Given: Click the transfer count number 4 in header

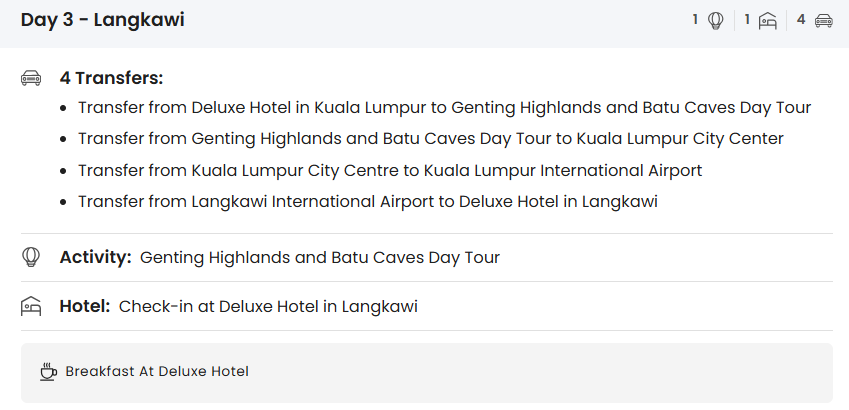Looking at the screenshot, I should tap(801, 20).
